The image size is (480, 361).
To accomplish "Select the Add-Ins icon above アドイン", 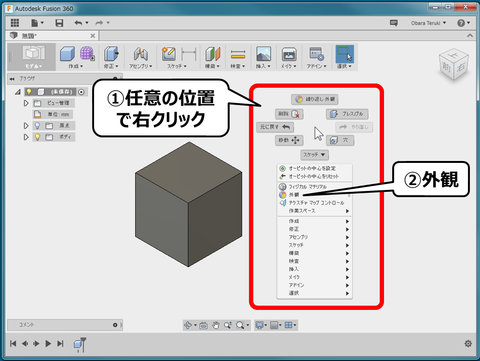I will pyautogui.click(x=316, y=54).
